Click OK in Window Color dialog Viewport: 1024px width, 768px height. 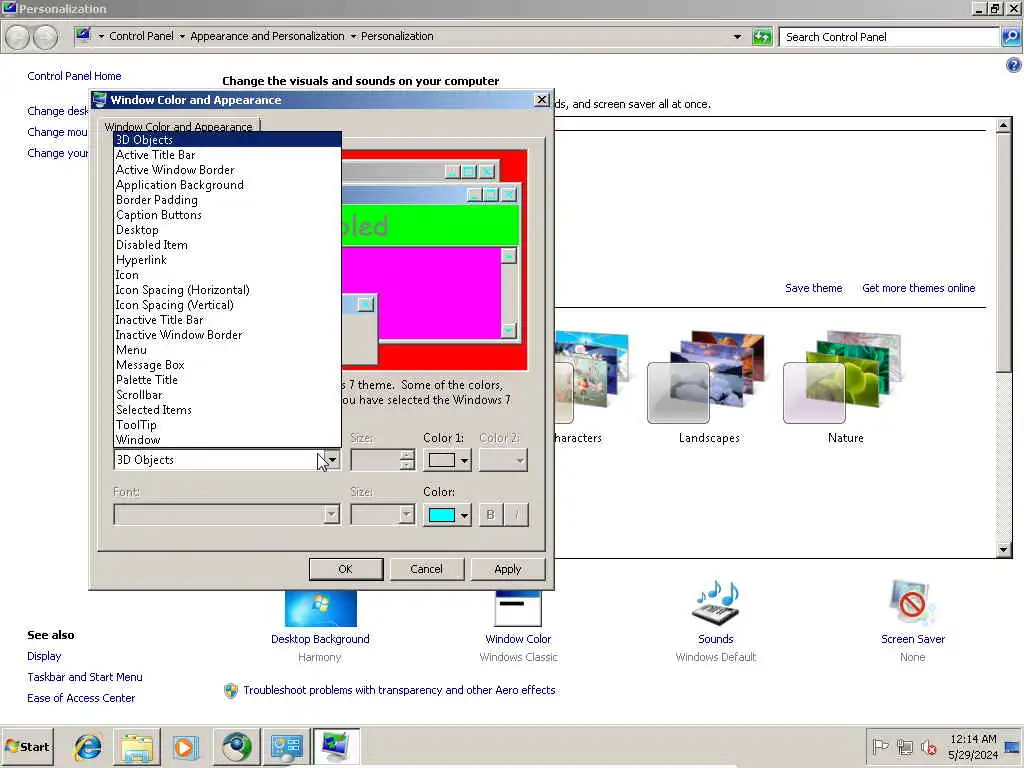tap(345, 569)
